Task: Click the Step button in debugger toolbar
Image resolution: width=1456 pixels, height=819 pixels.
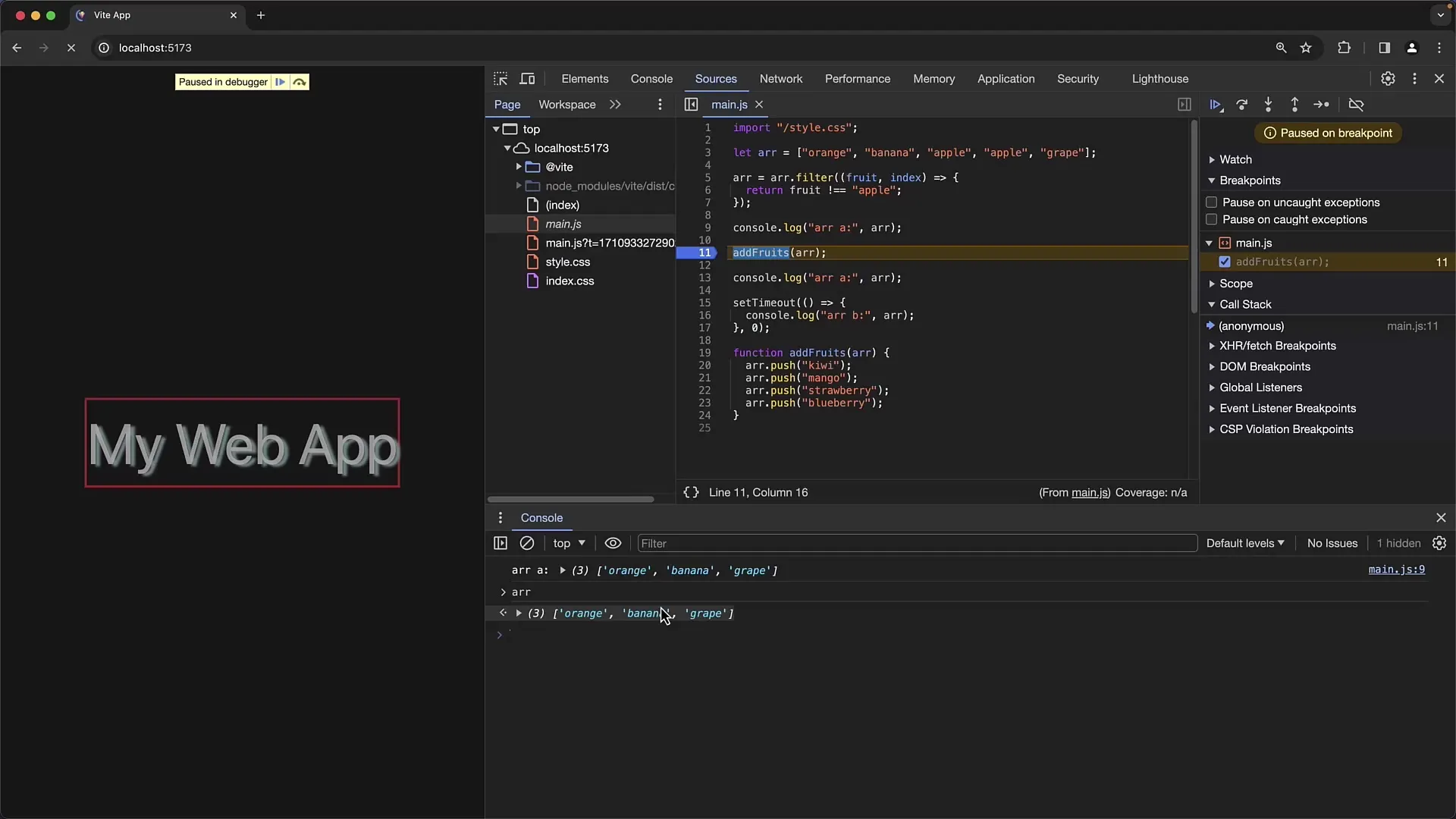Action: [x=1321, y=105]
